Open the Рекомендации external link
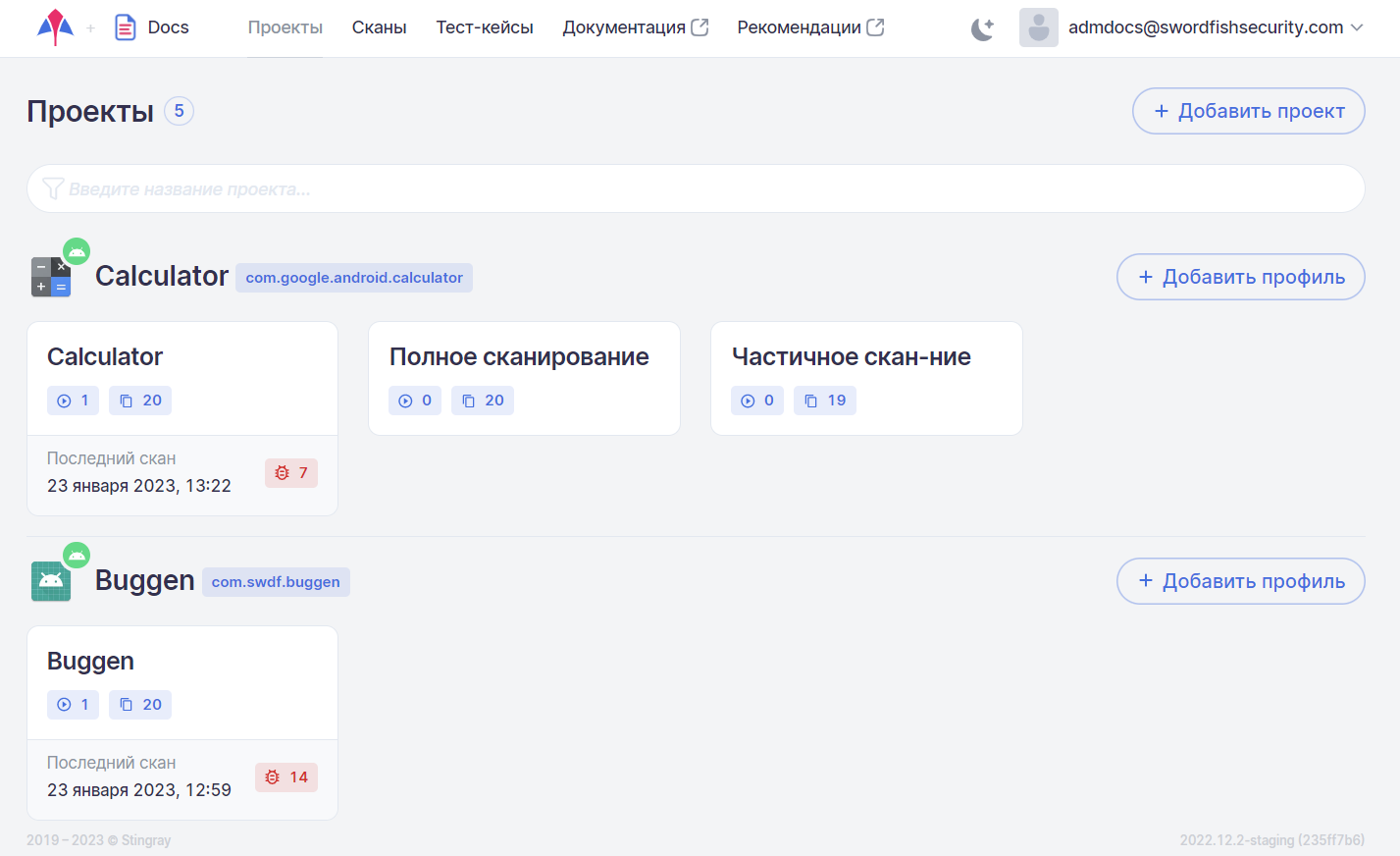This screenshot has width=1400, height=856. (x=810, y=27)
